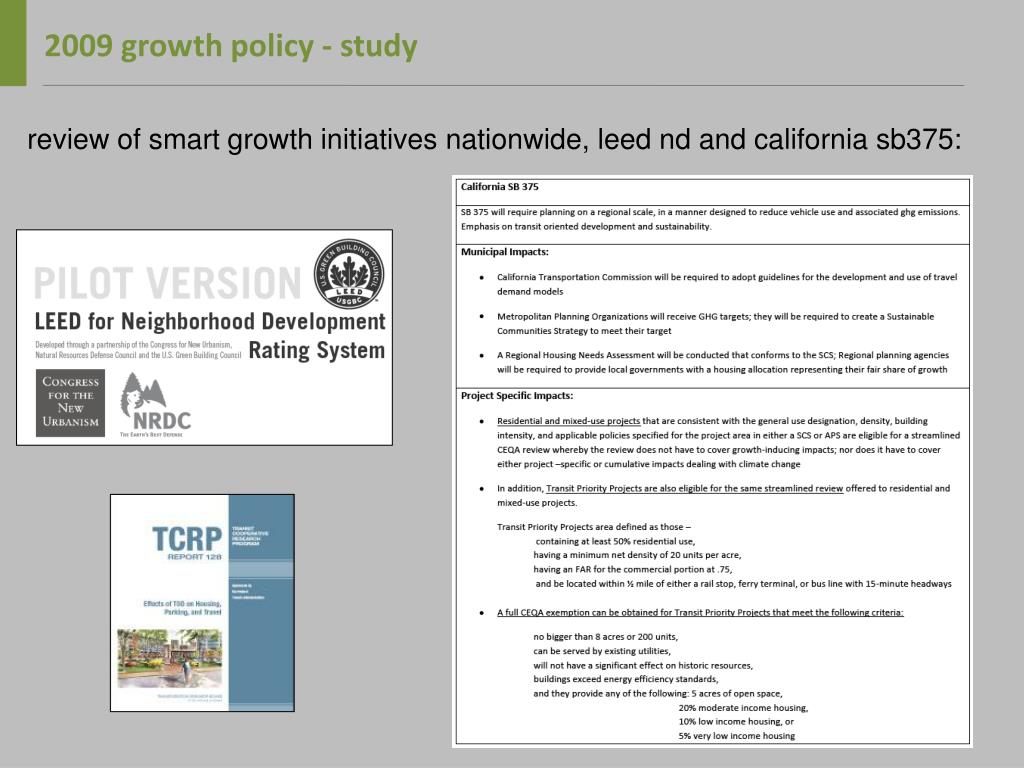Click the Congress for the New Urbanism logo

coord(71,402)
